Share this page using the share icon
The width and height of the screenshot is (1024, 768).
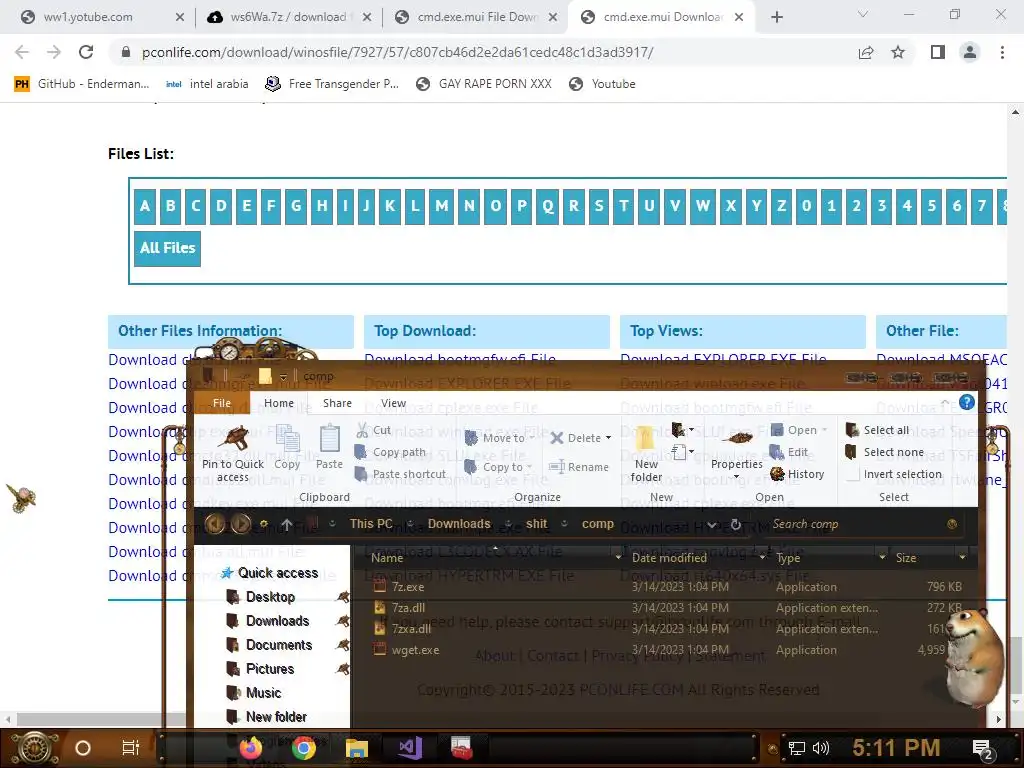click(866, 52)
